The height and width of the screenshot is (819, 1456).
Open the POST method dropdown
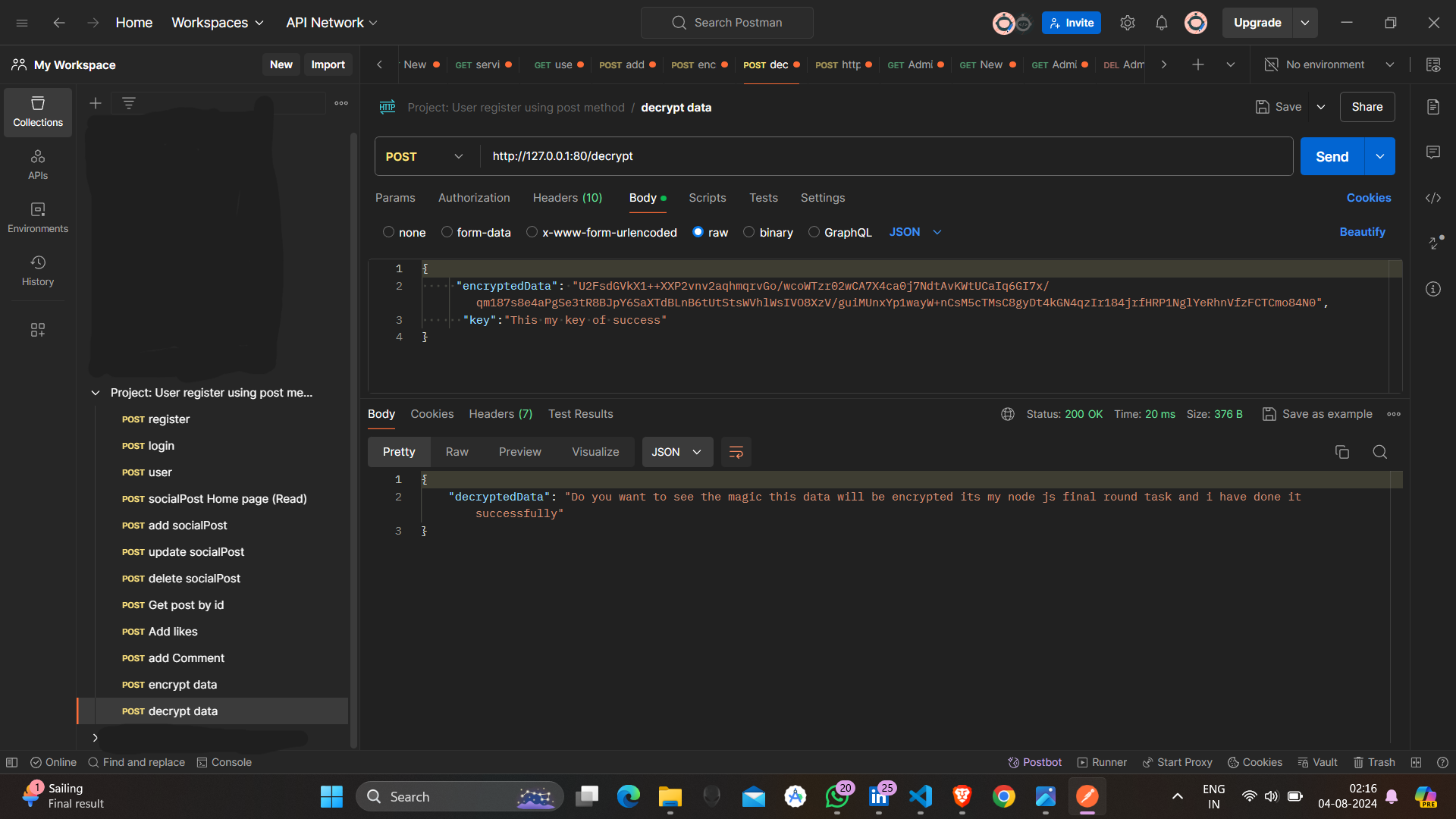pyautogui.click(x=425, y=156)
